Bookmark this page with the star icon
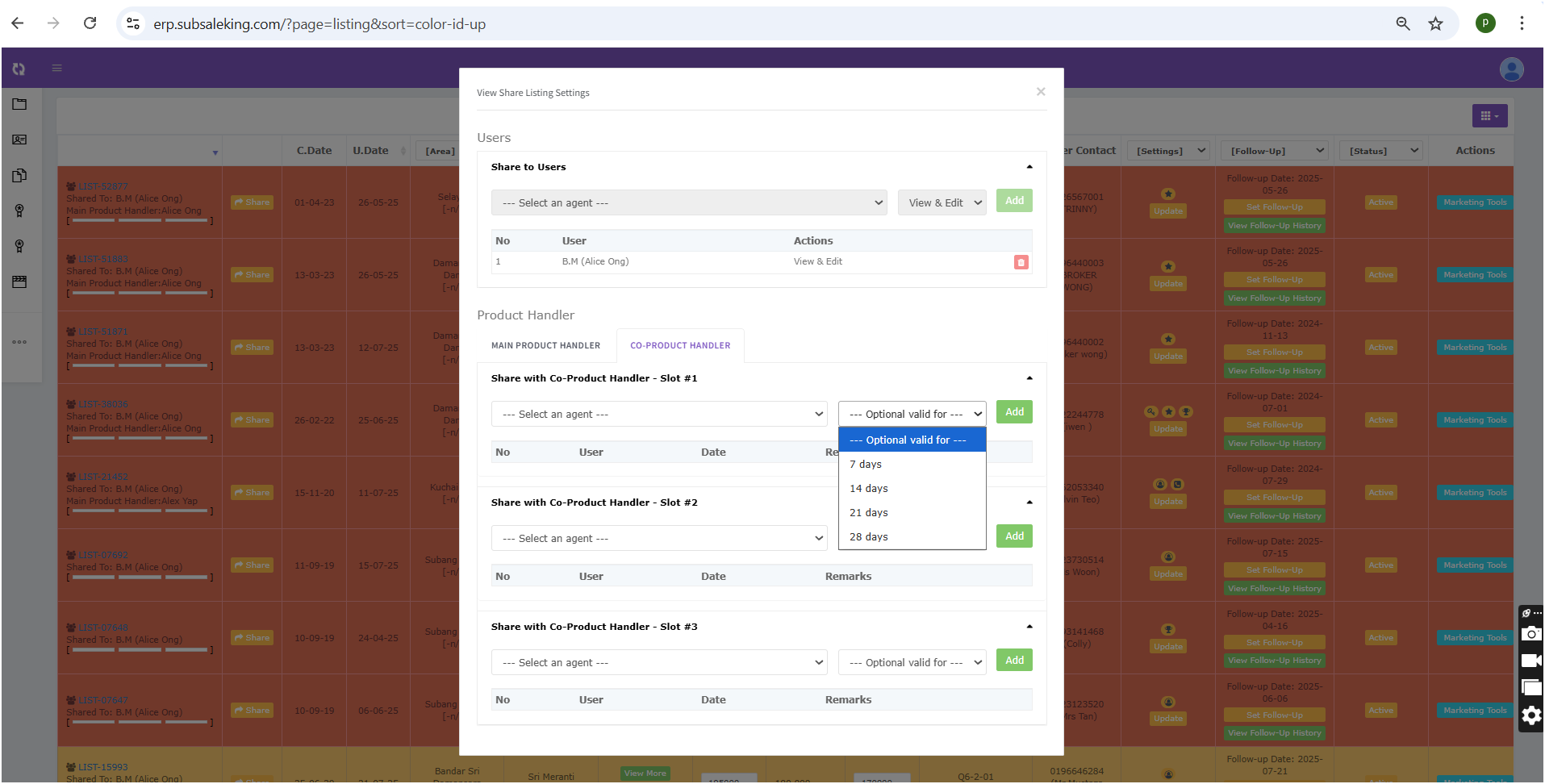 point(1435,23)
